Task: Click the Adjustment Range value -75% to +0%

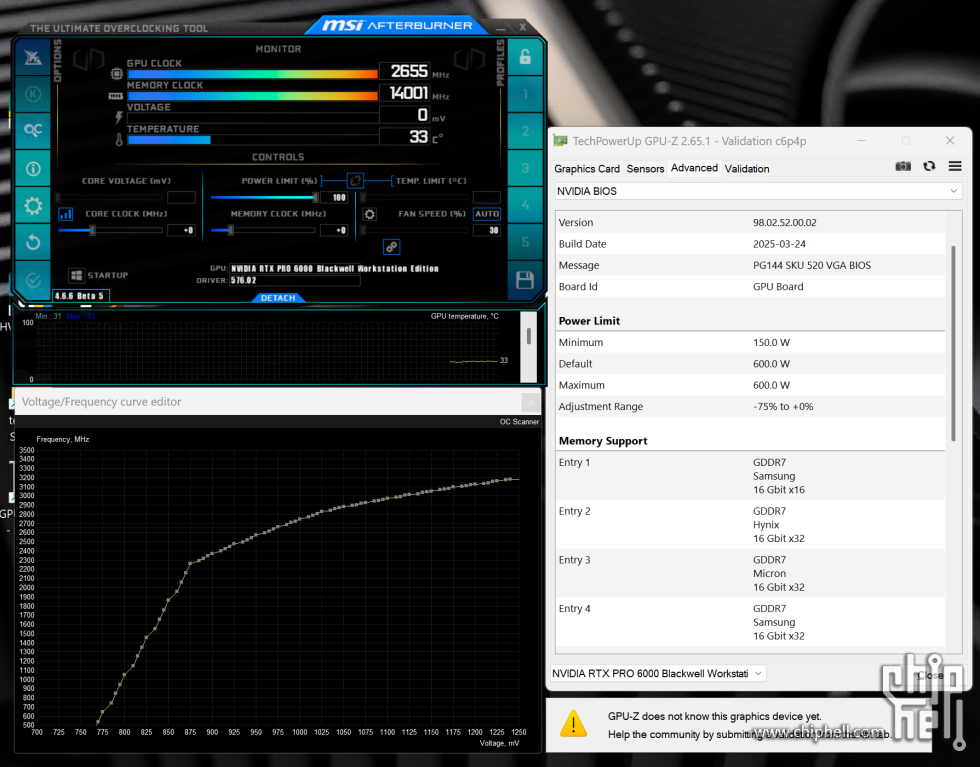Action: click(783, 406)
